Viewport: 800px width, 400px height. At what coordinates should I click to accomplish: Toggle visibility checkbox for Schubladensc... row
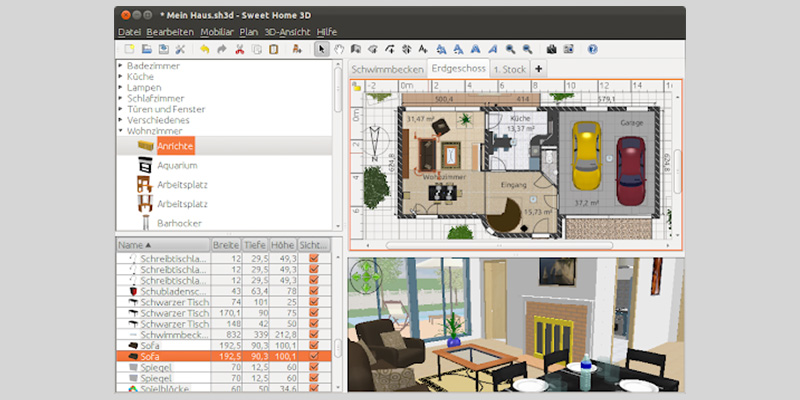click(x=314, y=291)
